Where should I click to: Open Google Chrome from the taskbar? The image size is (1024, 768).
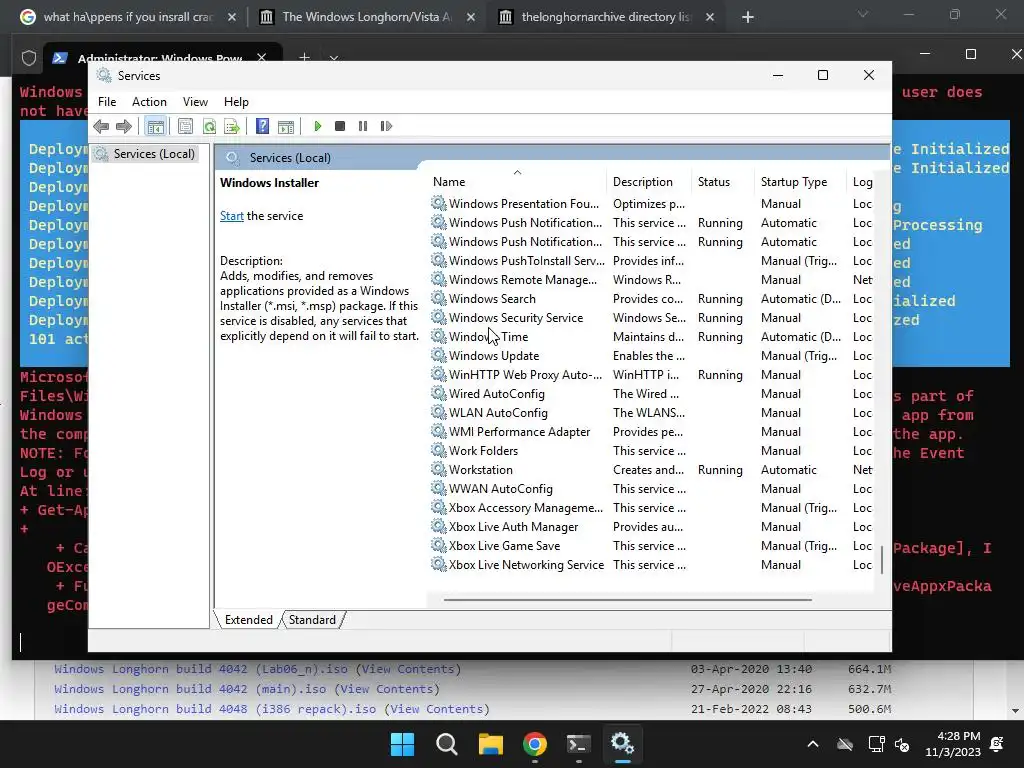point(535,744)
